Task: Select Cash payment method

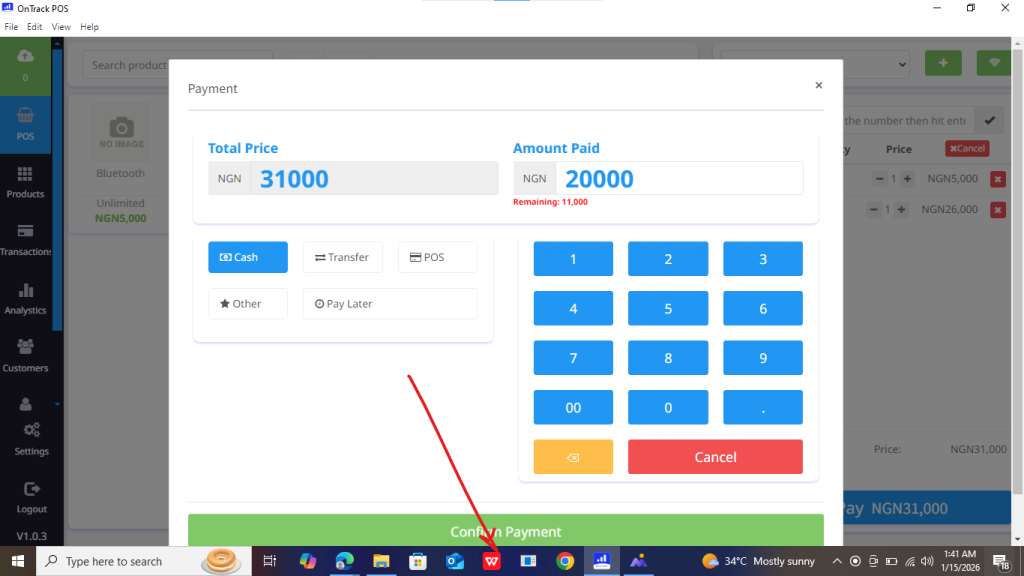Action: click(x=247, y=257)
